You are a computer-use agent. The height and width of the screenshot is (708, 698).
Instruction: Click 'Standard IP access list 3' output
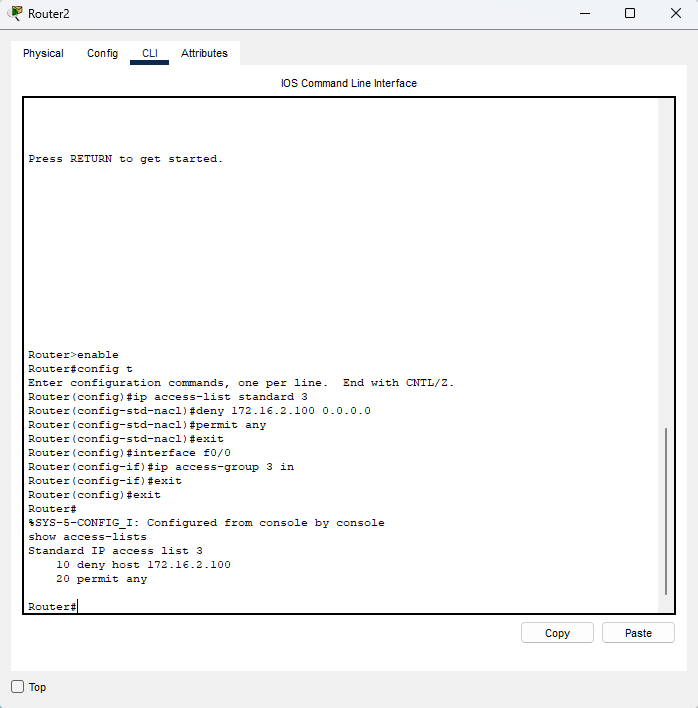tap(116, 551)
